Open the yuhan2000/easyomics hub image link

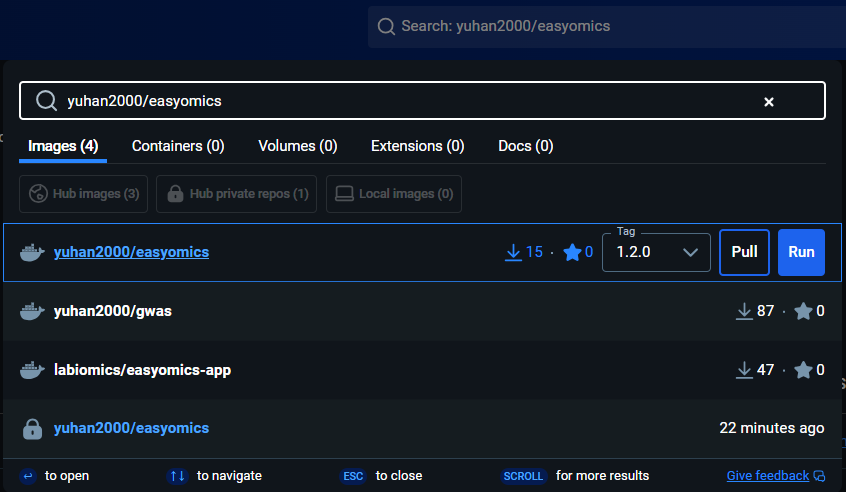pyautogui.click(x=131, y=252)
